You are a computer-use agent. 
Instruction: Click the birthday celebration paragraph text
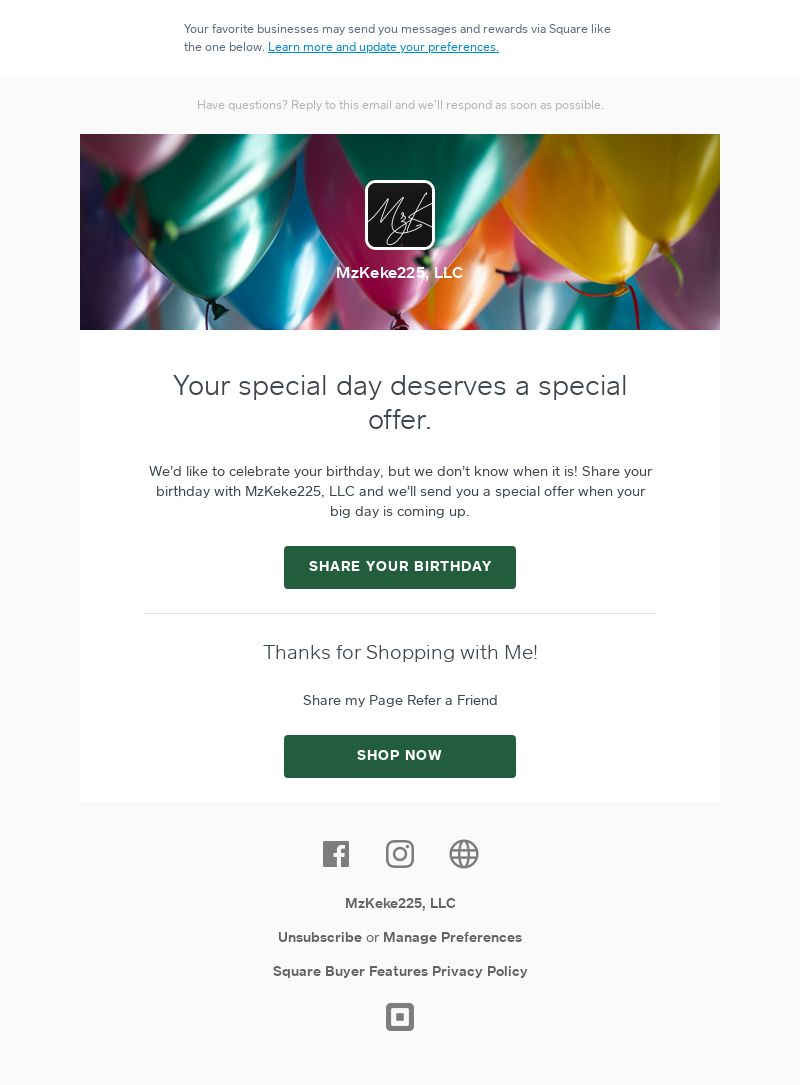(x=400, y=491)
